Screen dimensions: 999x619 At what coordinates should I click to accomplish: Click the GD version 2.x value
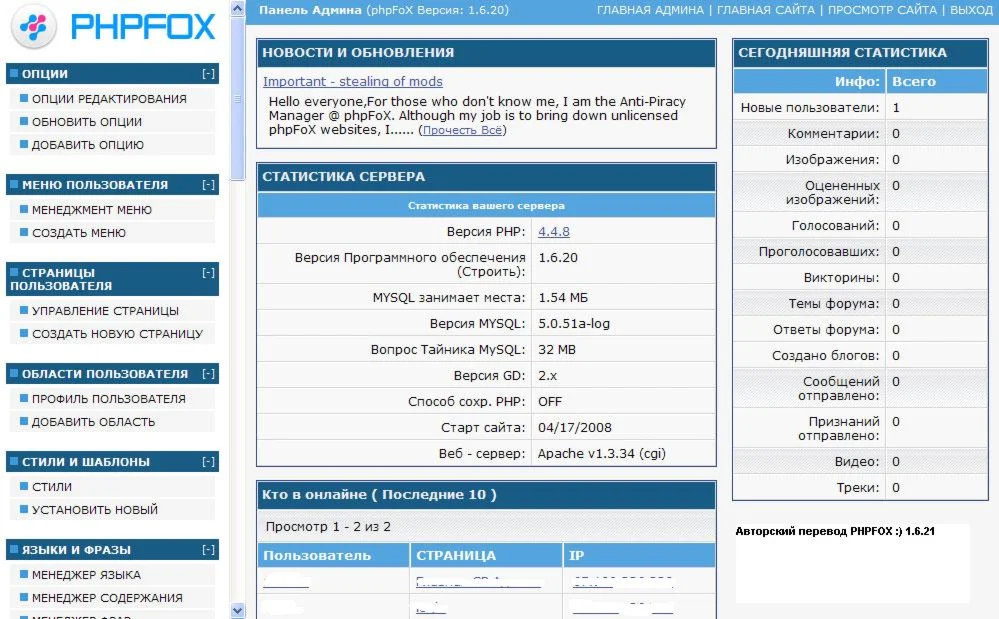[547, 376]
